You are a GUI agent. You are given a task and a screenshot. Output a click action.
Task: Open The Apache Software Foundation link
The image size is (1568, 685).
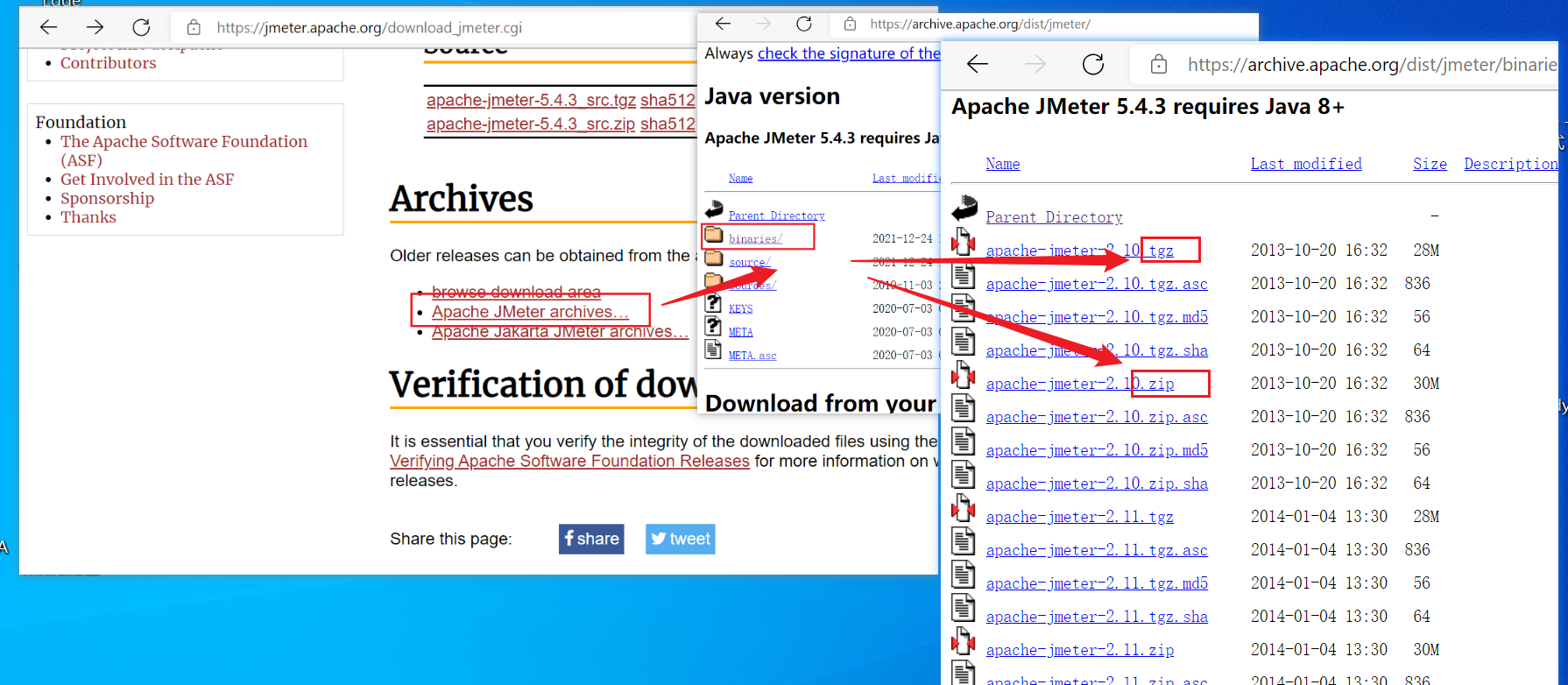click(184, 151)
